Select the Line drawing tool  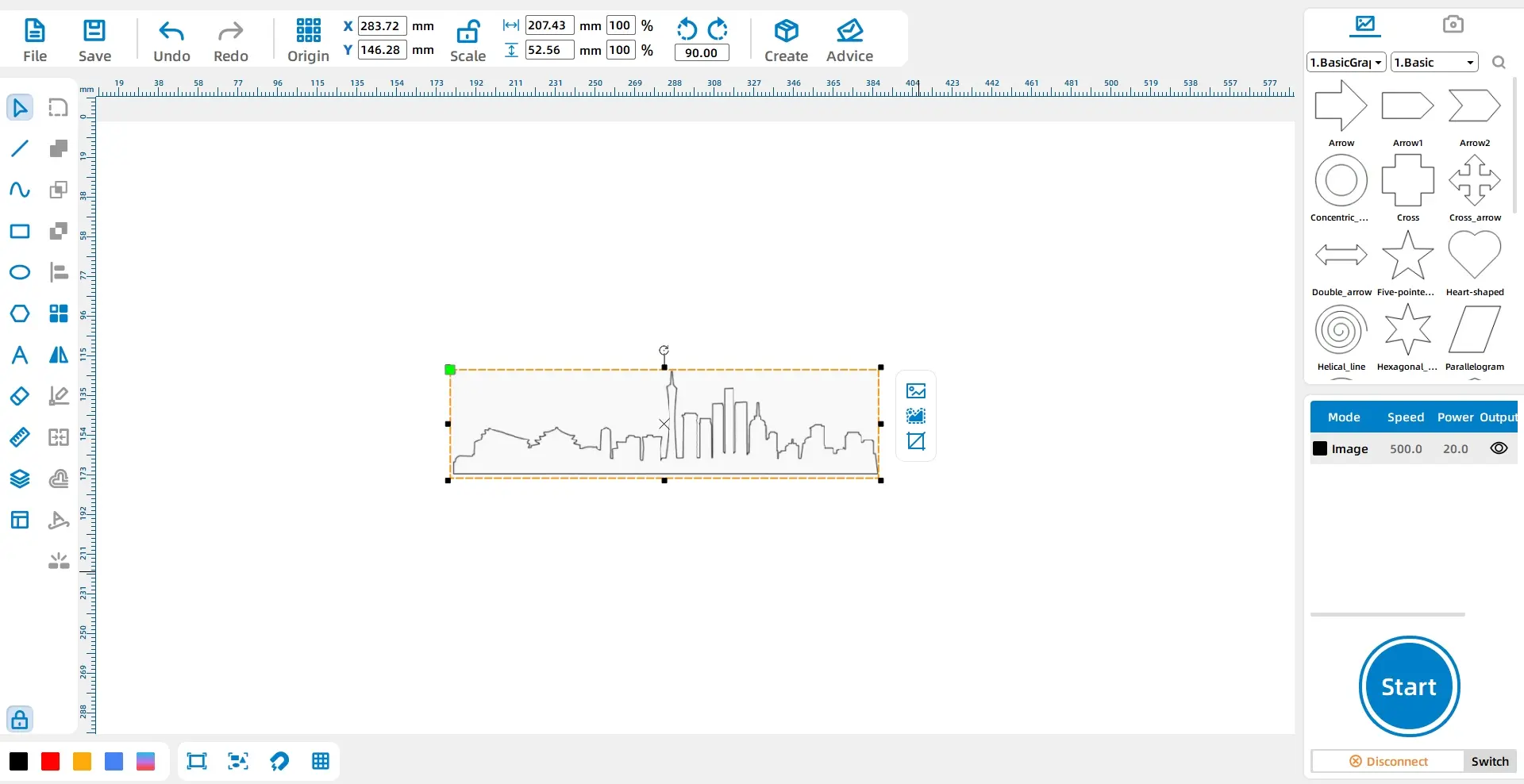(20, 148)
